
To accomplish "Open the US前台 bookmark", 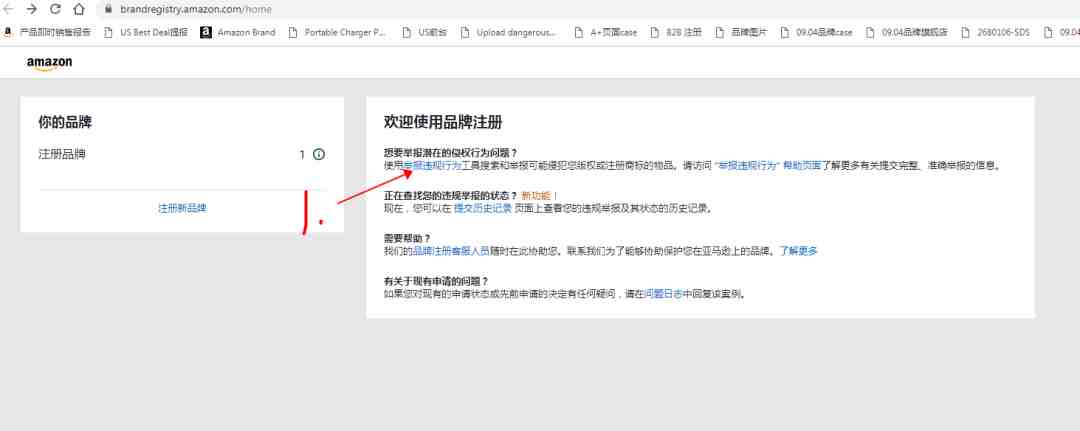I will [x=424, y=32].
